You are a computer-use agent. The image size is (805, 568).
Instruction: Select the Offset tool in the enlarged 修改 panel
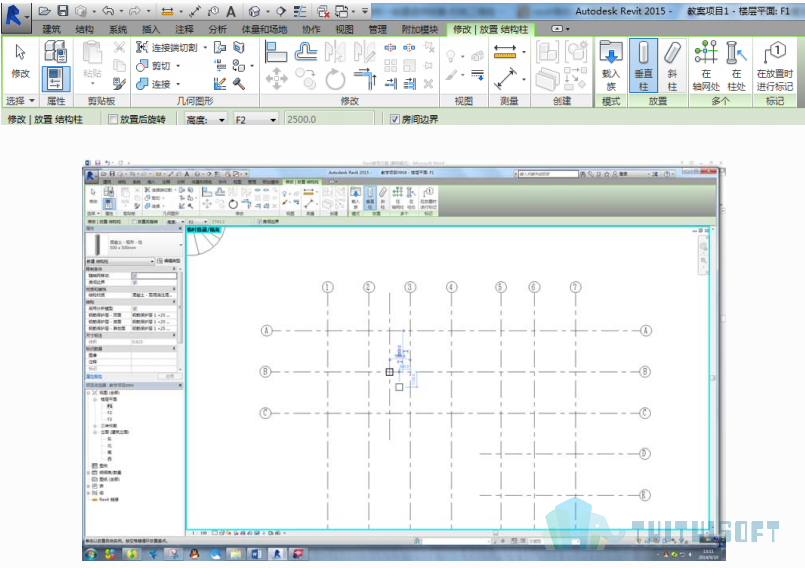[x=305, y=51]
